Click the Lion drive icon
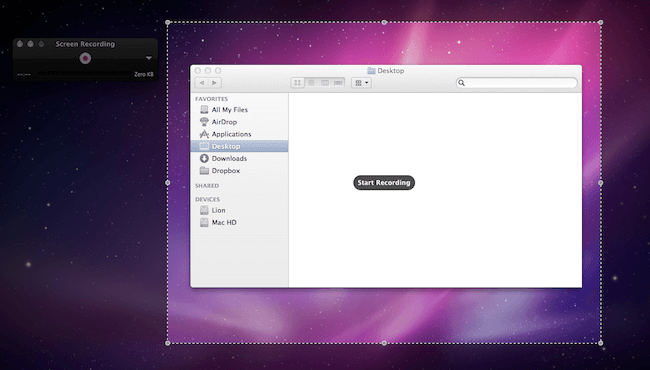This screenshot has height=370, width=650. pos(204,210)
